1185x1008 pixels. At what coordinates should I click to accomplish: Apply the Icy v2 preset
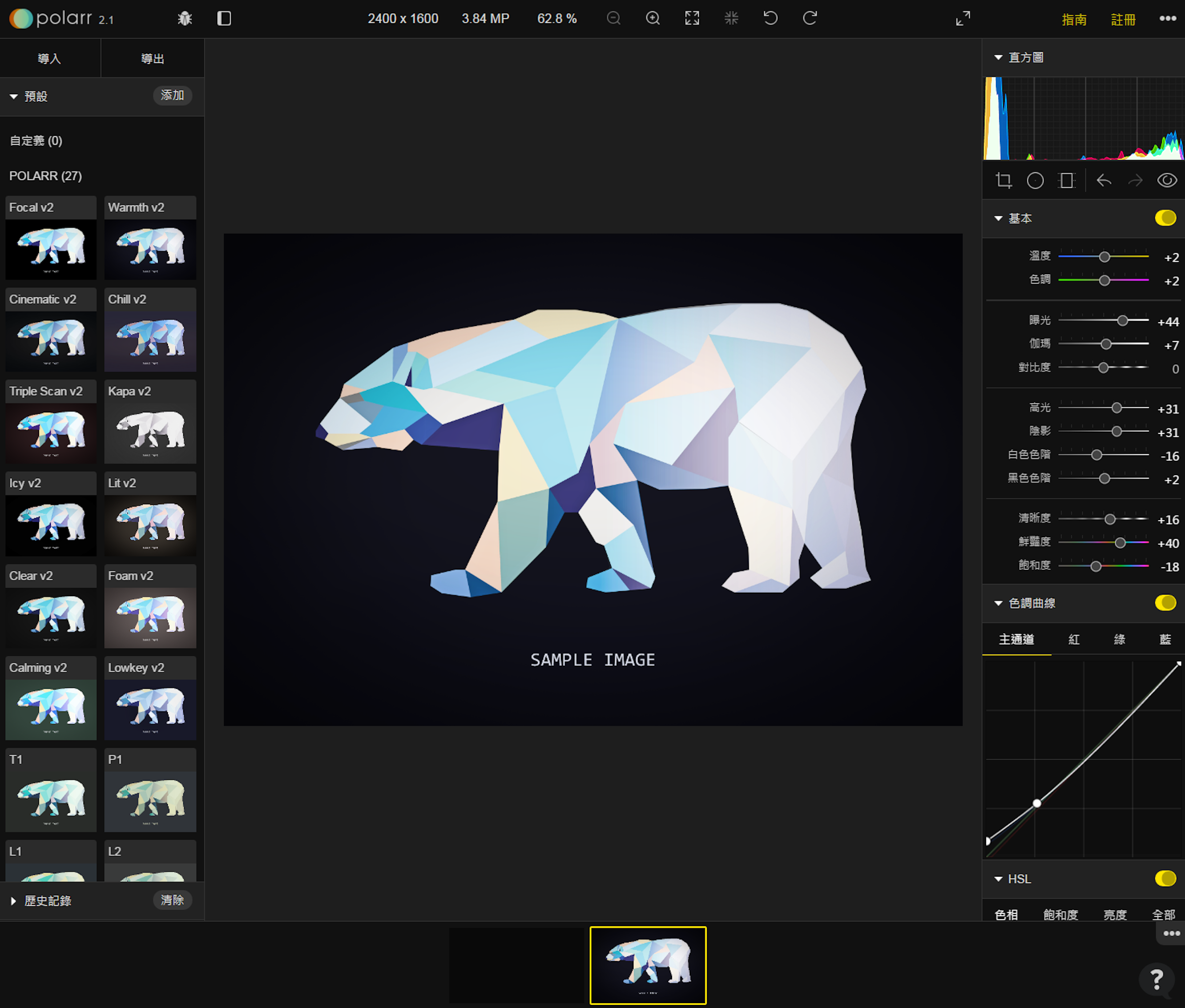coord(51,514)
